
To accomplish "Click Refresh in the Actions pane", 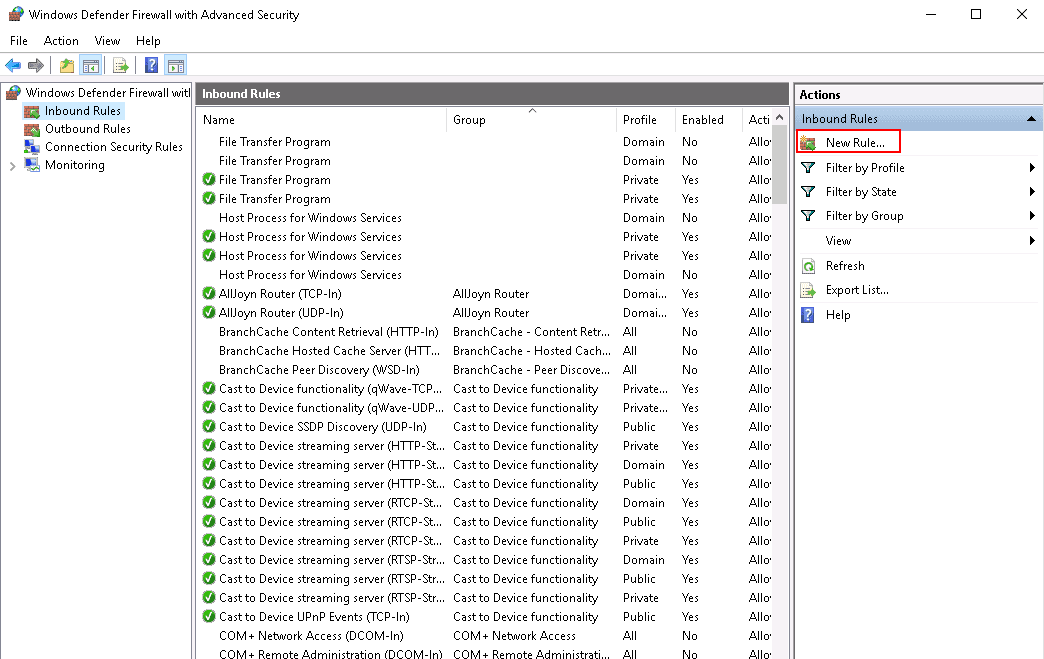I will 845,266.
